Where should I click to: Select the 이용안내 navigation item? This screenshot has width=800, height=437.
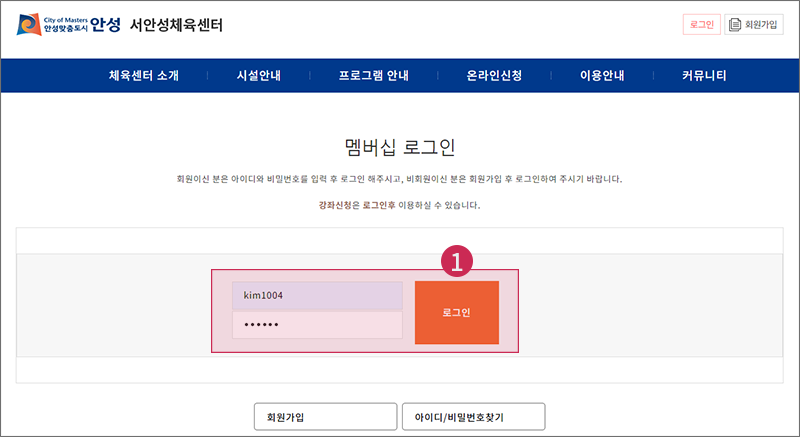pyautogui.click(x=602, y=75)
